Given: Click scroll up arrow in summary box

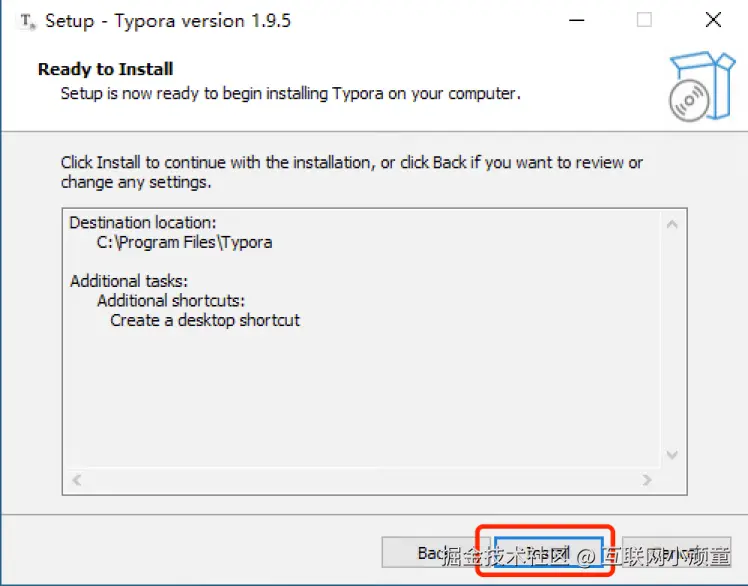Looking at the screenshot, I should point(673,223).
